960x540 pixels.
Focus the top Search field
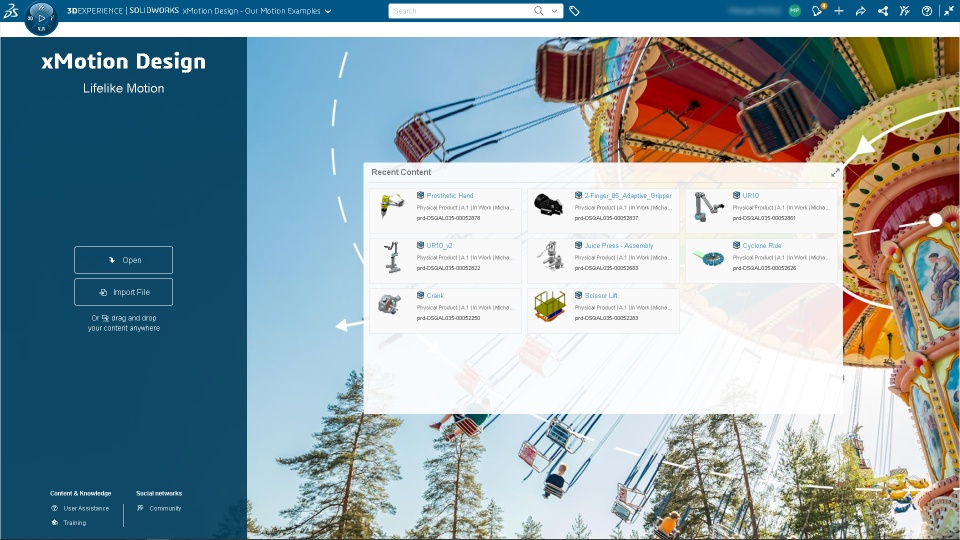(460, 11)
